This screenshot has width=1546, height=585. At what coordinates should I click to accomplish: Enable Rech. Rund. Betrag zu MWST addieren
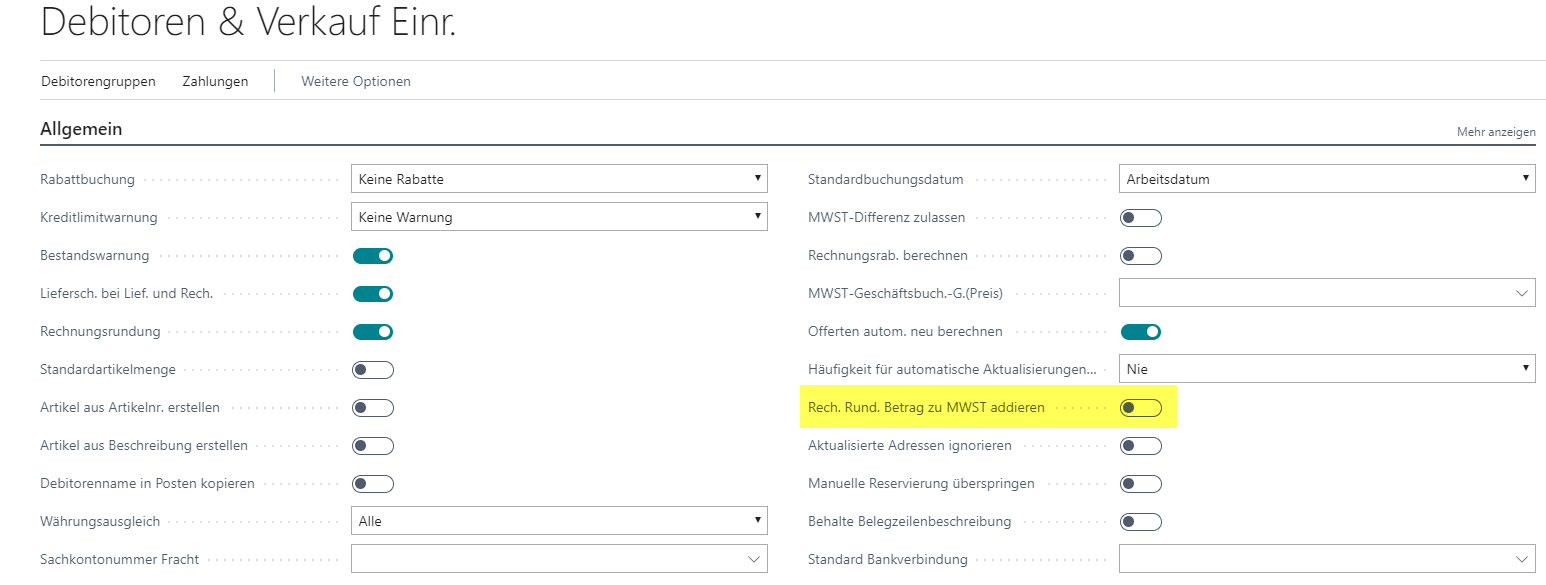point(1141,408)
